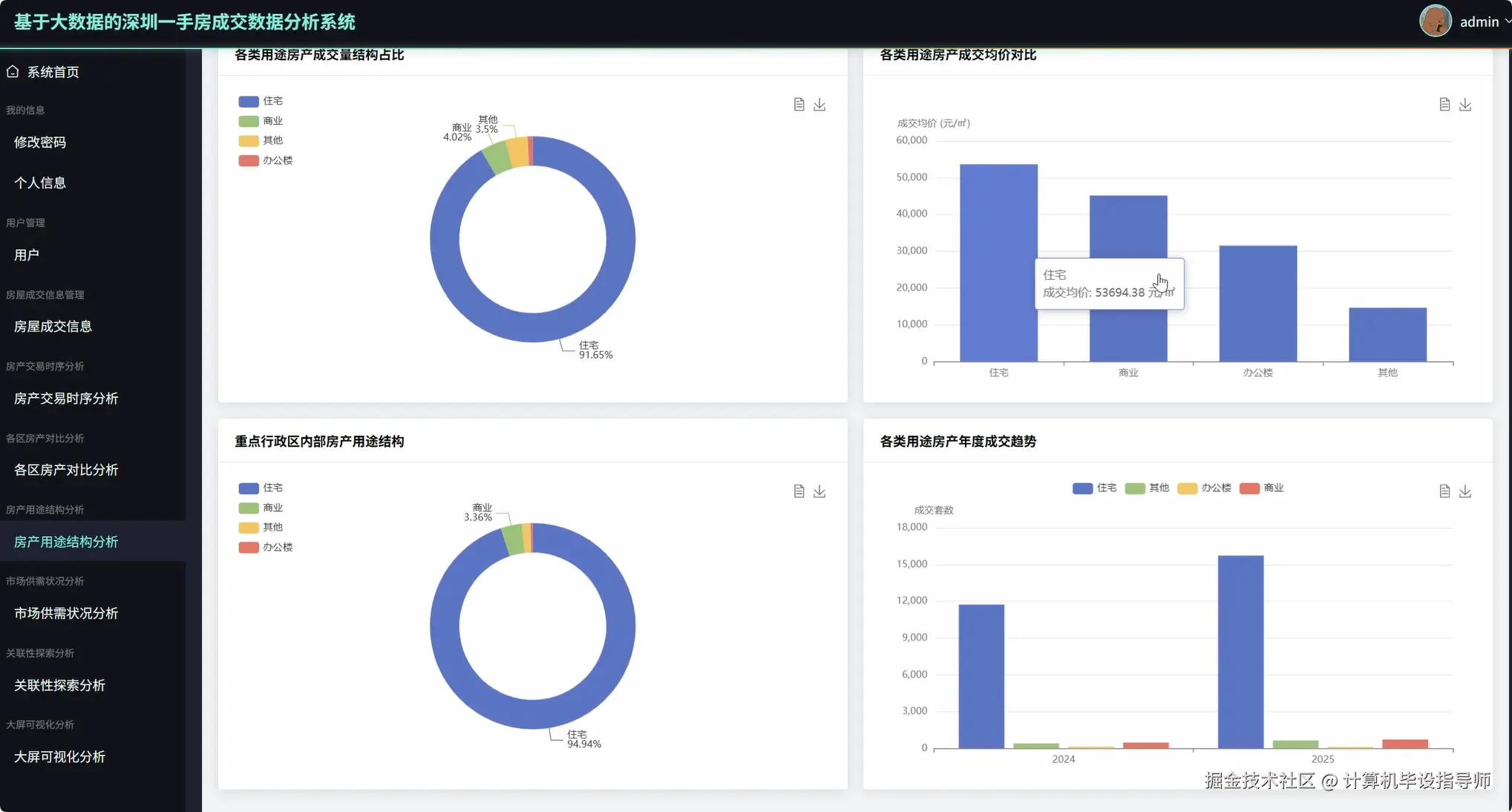Open data view of yearly trend chart
The width and height of the screenshot is (1512, 812).
pos(1444,491)
